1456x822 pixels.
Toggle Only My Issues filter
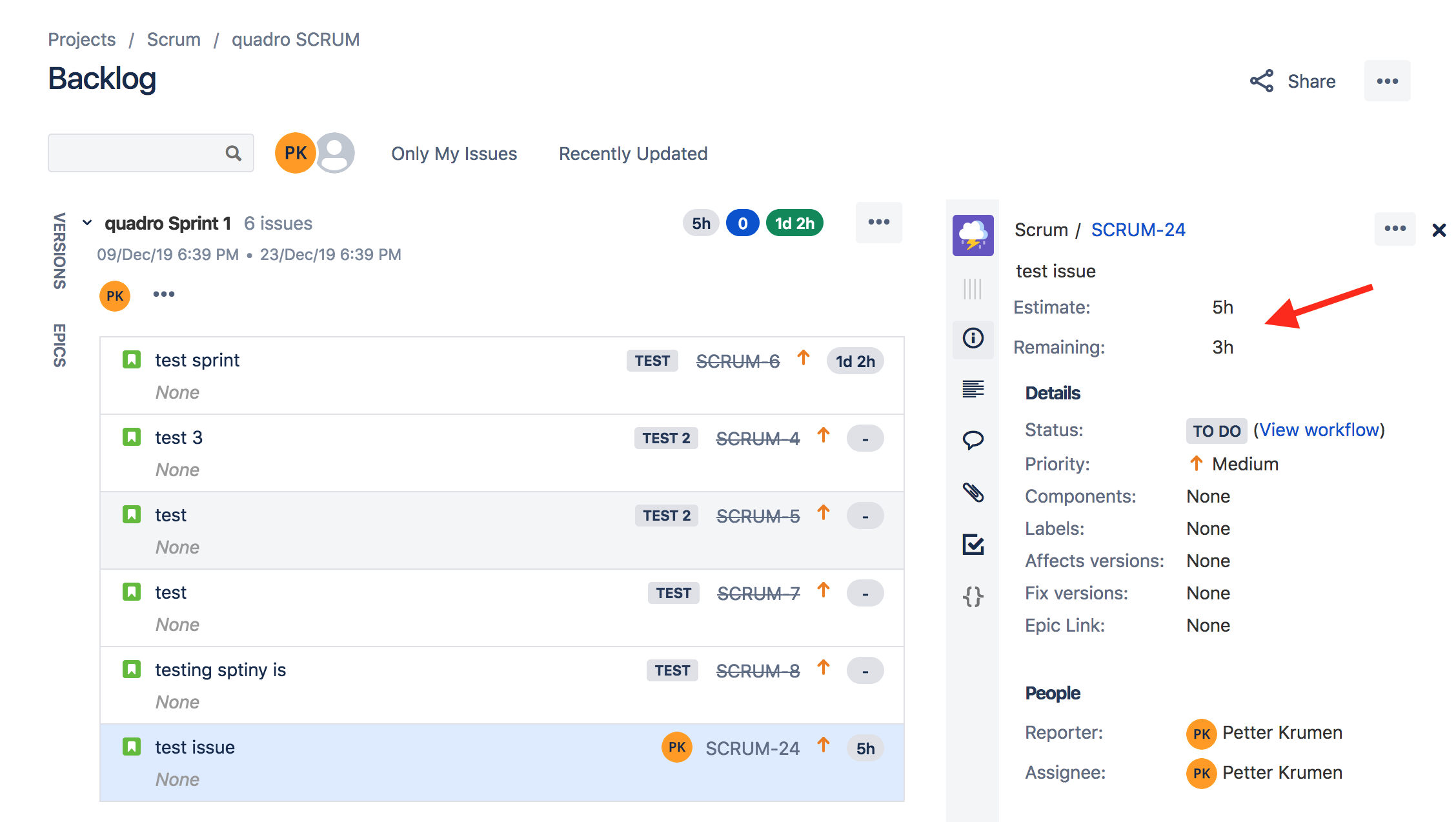(454, 154)
